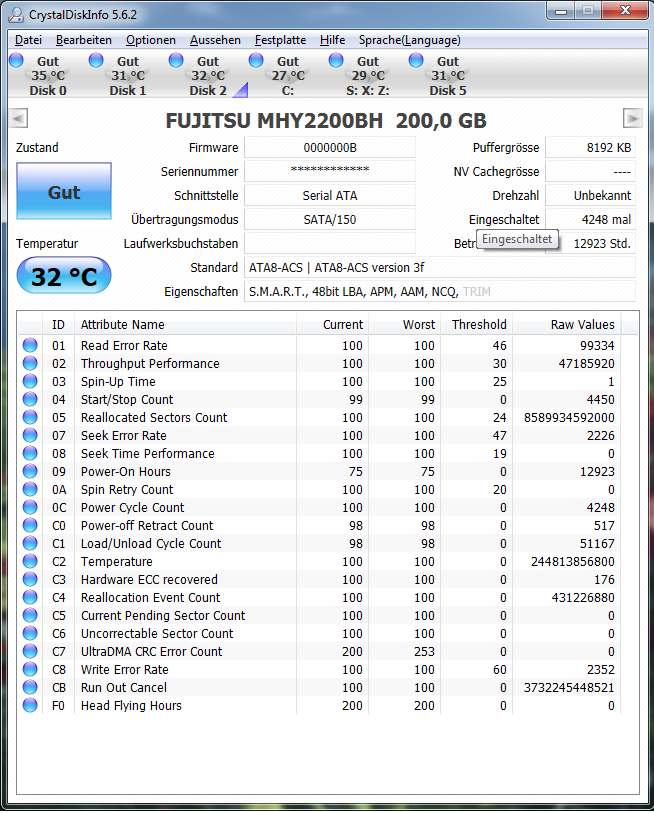The height and width of the screenshot is (813, 654).
Task: Click raw value 47185920
Action: coord(586,363)
